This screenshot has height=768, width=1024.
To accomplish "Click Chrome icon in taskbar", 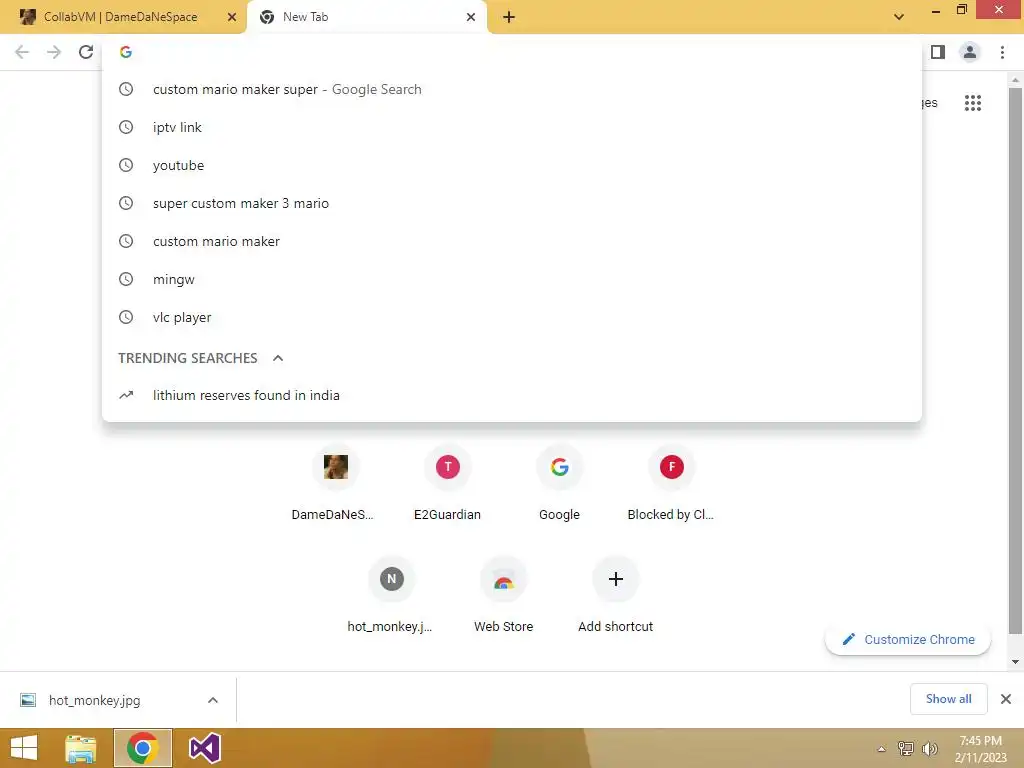I will coord(142,748).
